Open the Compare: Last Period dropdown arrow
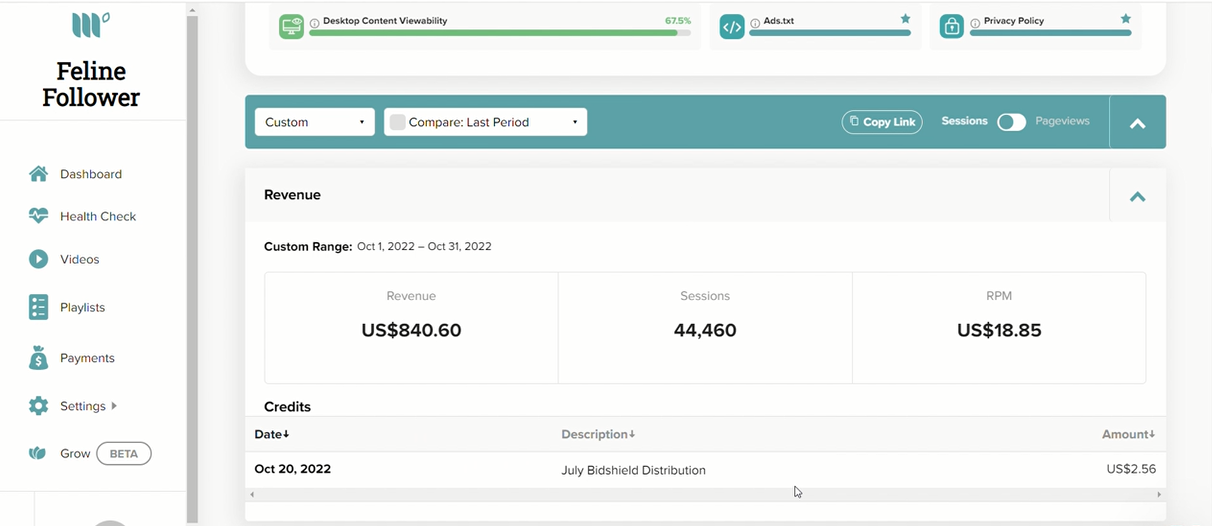Viewport: 1212px width, 526px height. [x=575, y=122]
